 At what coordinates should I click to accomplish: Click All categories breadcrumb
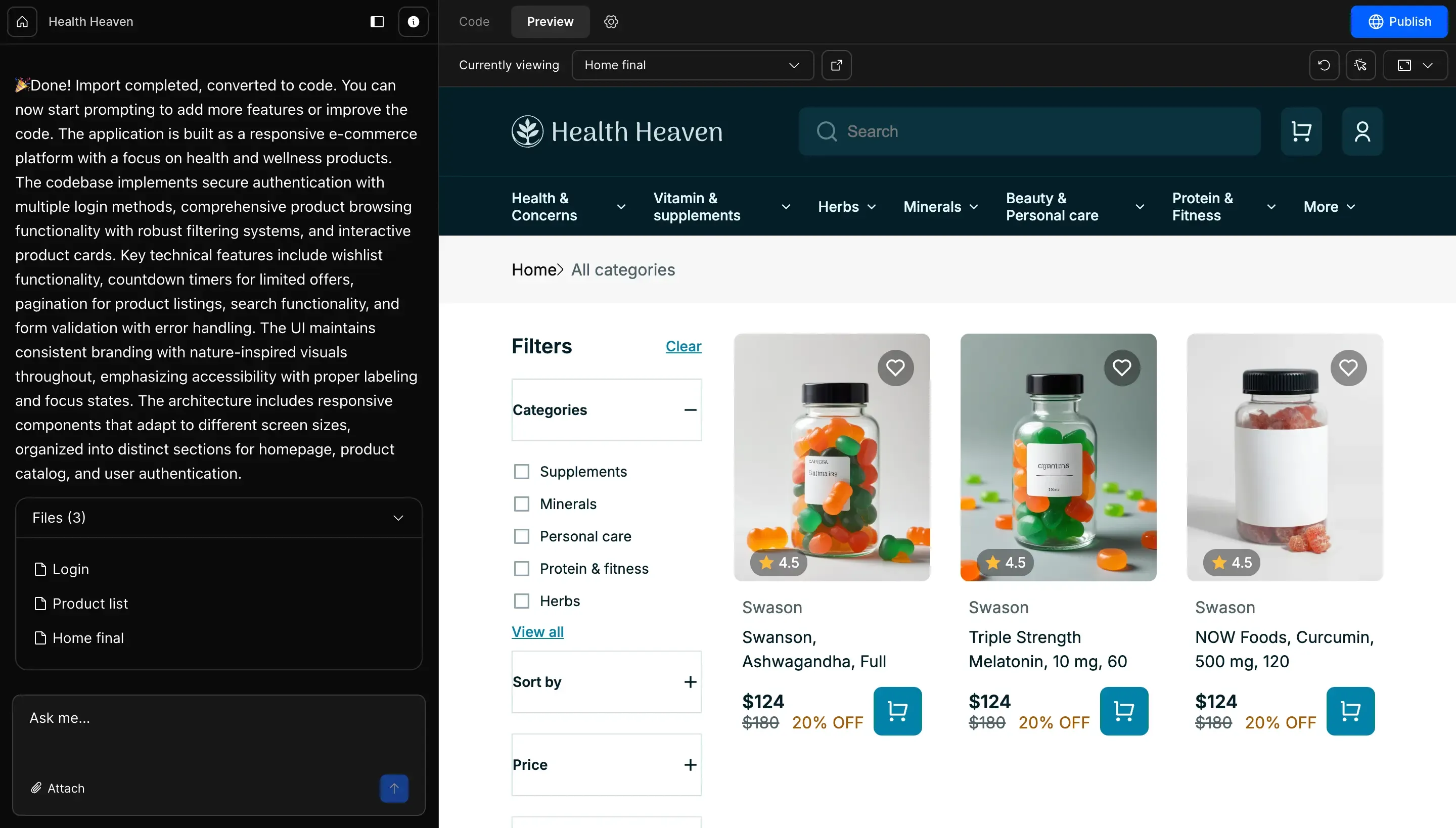[x=623, y=269]
